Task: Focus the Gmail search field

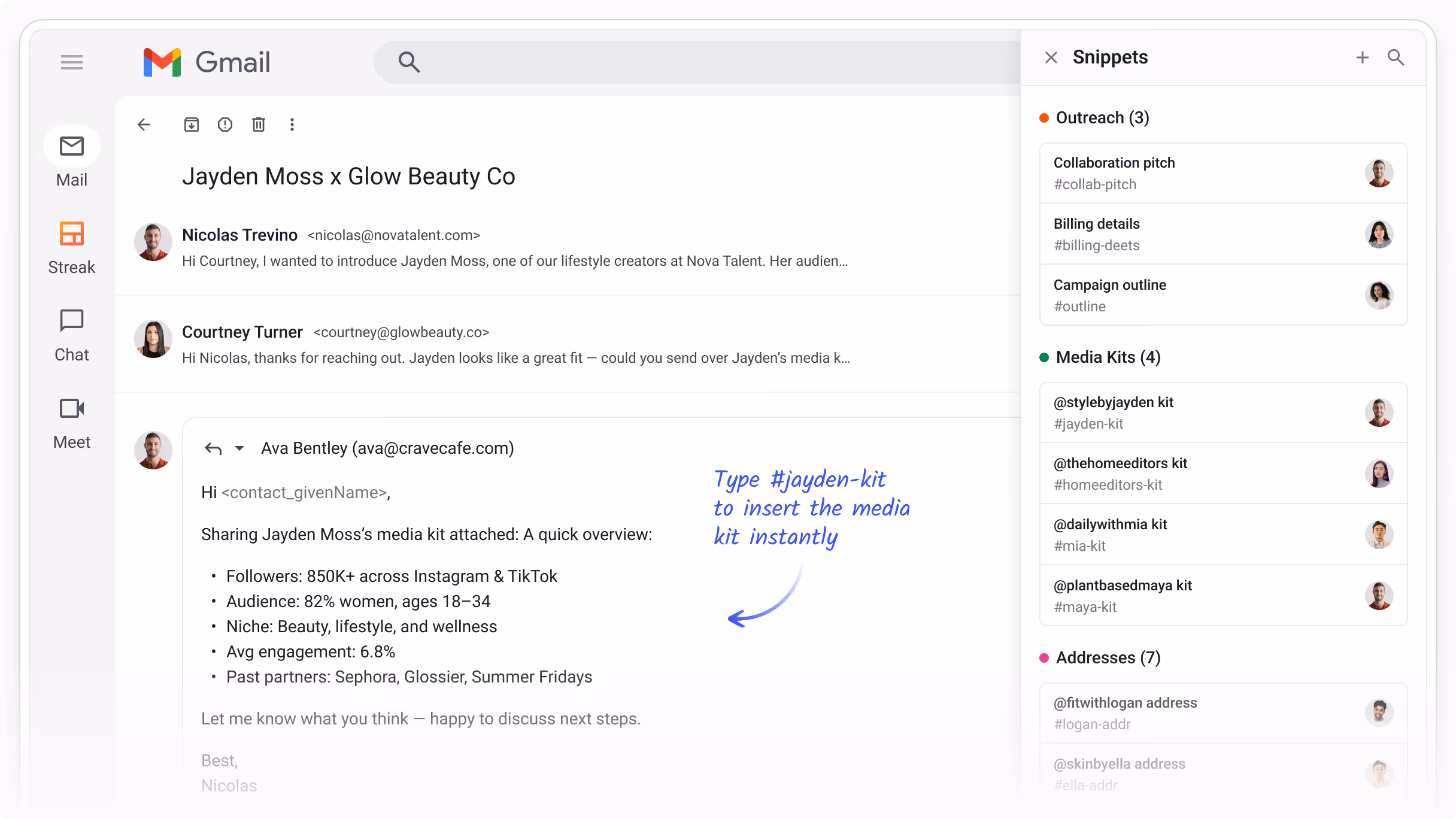Action: click(x=697, y=62)
